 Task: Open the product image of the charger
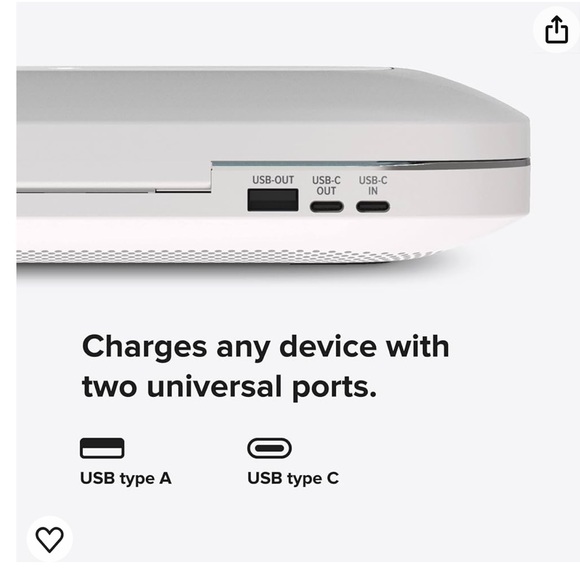click(x=273, y=166)
